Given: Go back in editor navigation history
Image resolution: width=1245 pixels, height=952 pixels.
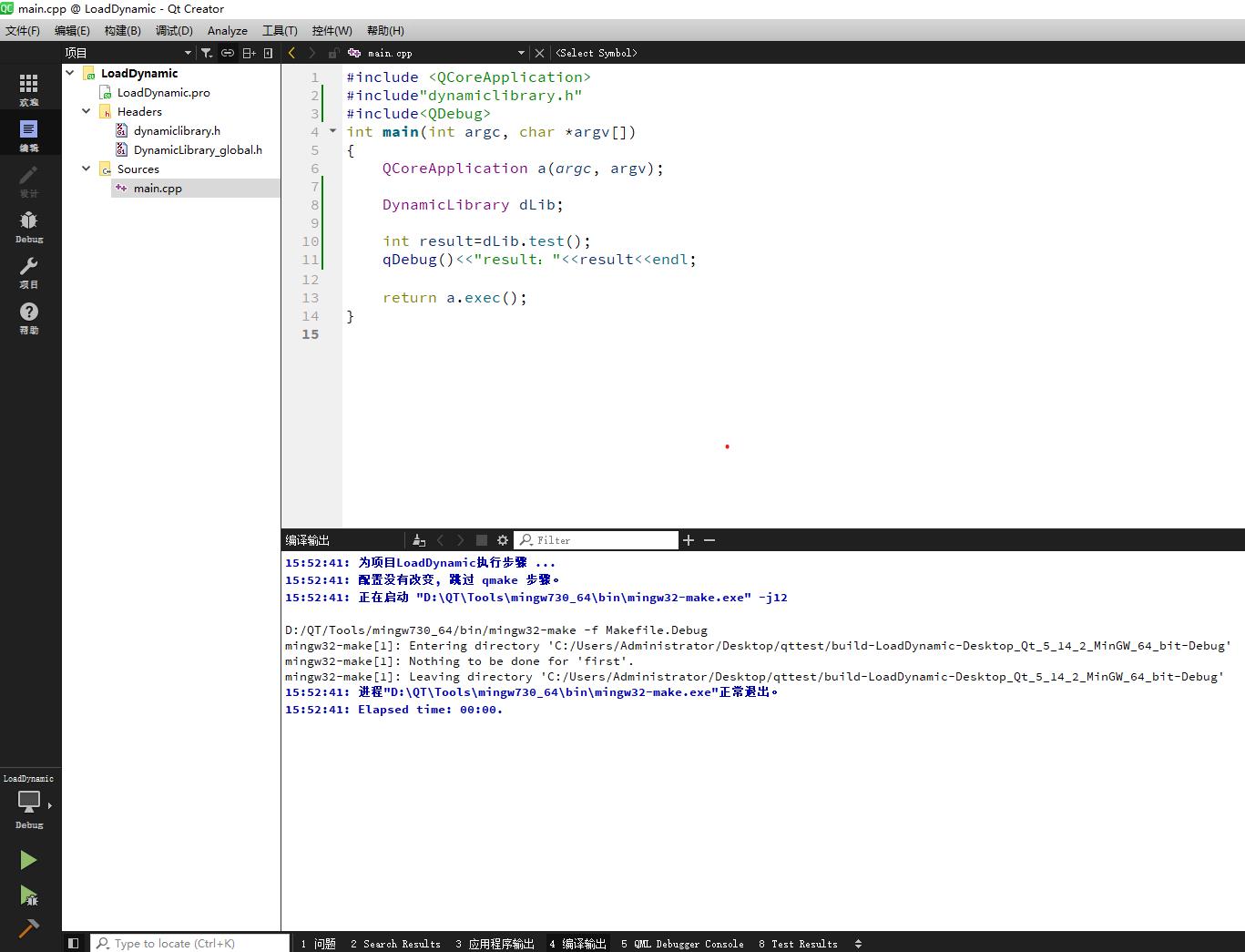Looking at the screenshot, I should (x=291, y=53).
